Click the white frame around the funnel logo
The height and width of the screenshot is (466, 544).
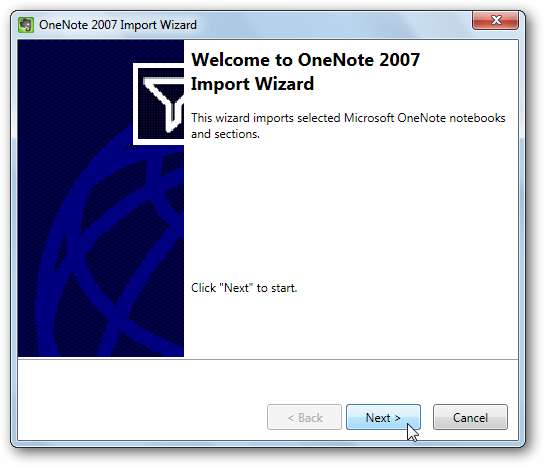pyautogui.click(x=135, y=104)
